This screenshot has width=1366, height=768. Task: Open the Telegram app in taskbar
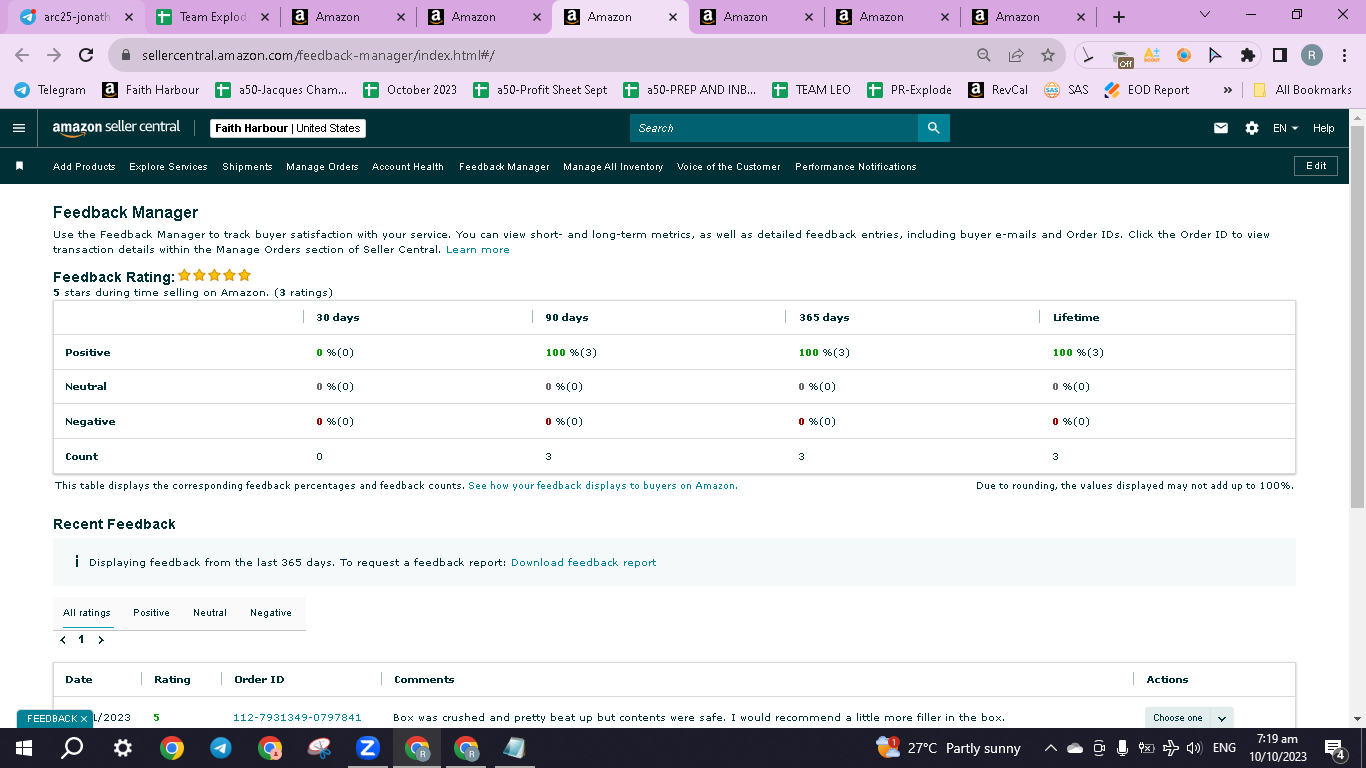(220, 748)
